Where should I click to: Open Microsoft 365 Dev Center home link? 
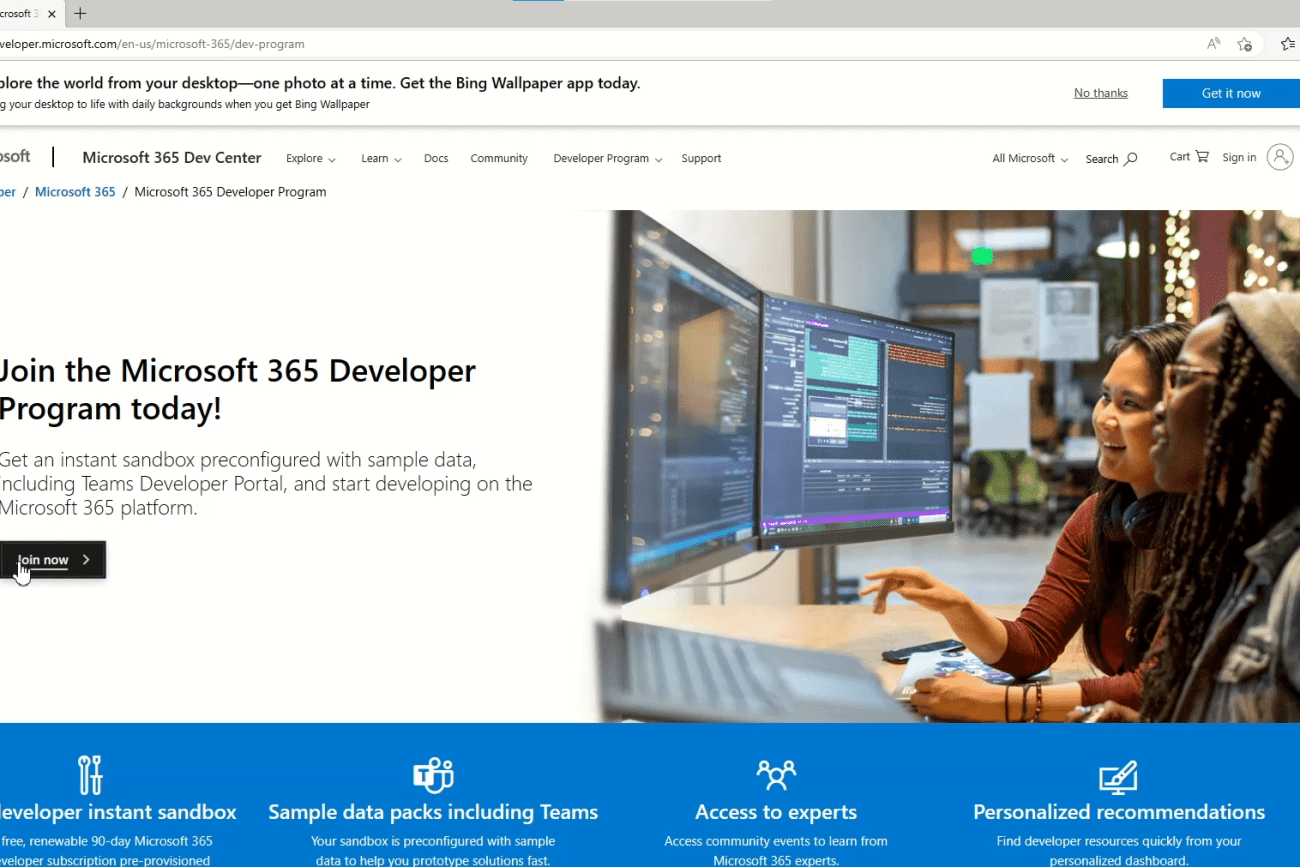click(x=172, y=158)
